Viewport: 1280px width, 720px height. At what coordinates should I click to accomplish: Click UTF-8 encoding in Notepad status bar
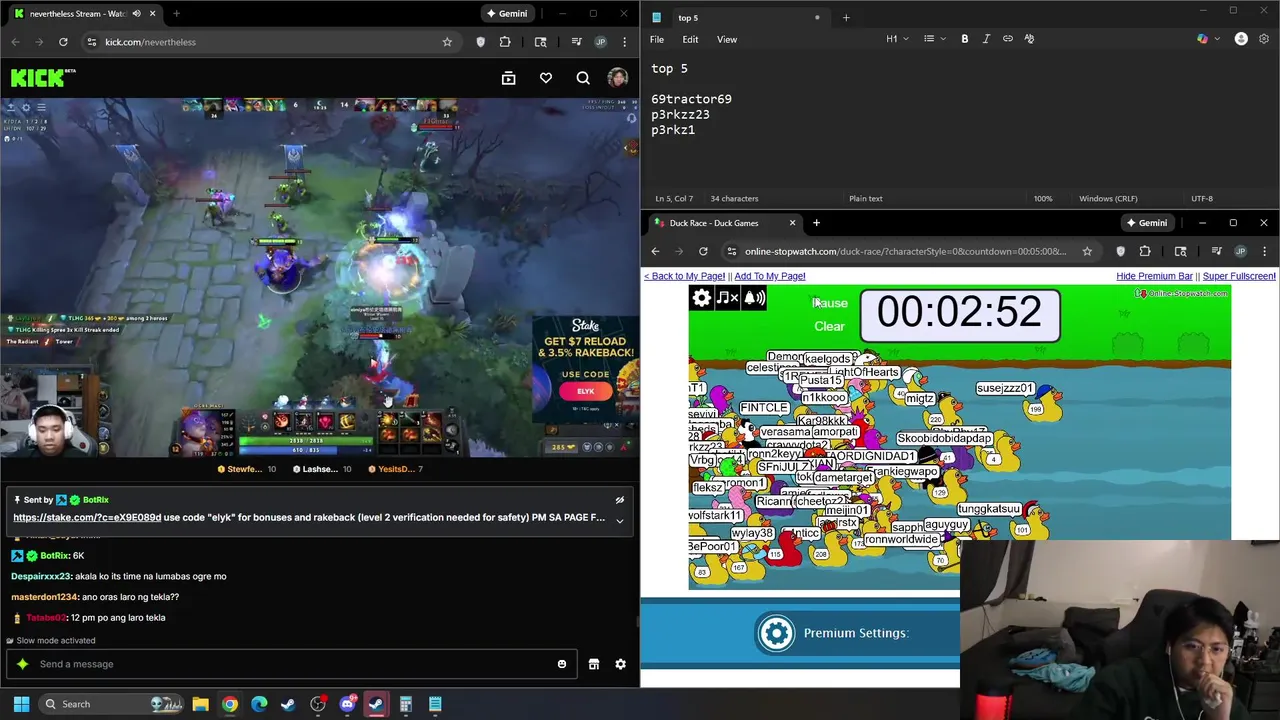[1202, 198]
